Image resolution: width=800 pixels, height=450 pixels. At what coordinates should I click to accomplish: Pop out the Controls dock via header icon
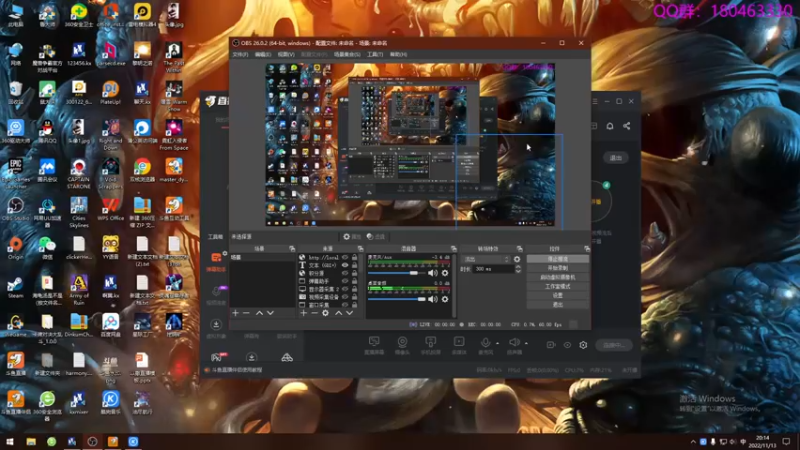(587, 248)
